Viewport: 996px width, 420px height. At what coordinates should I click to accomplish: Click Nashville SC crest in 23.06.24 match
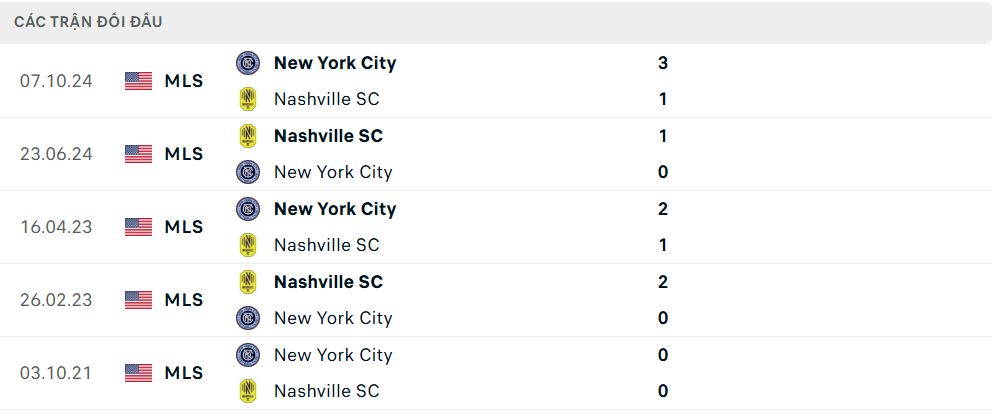pos(248,136)
